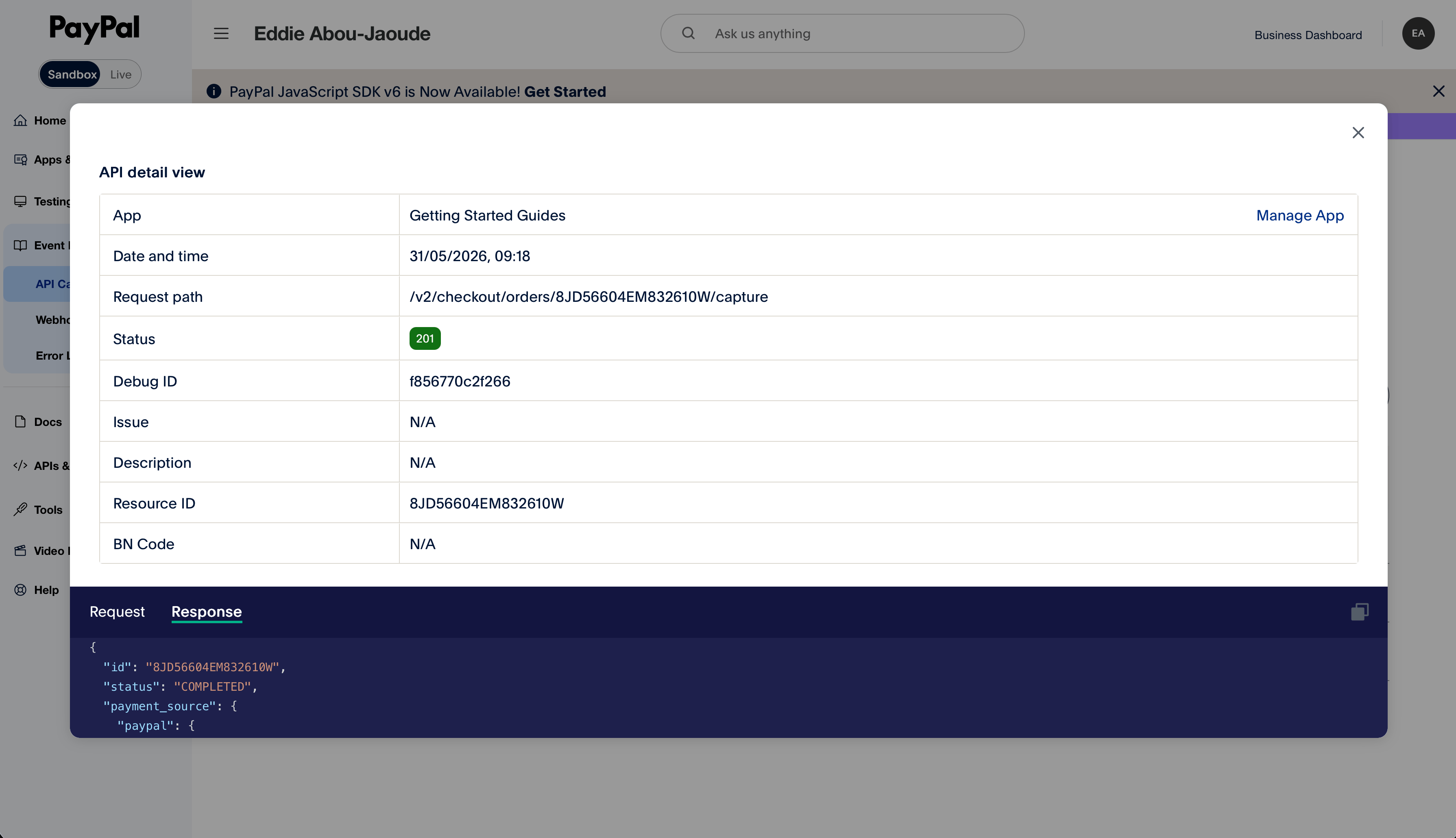Open the EA user avatar menu

(x=1418, y=33)
